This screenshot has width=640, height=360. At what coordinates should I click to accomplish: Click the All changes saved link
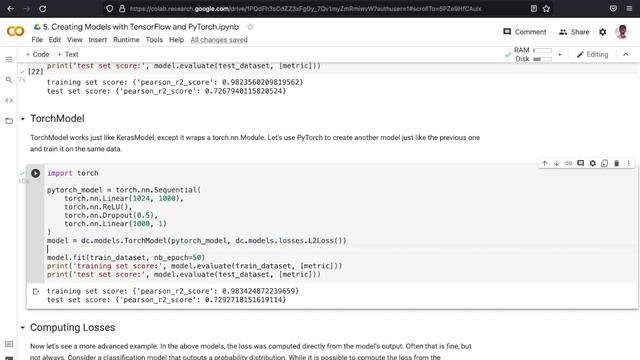(x=219, y=40)
